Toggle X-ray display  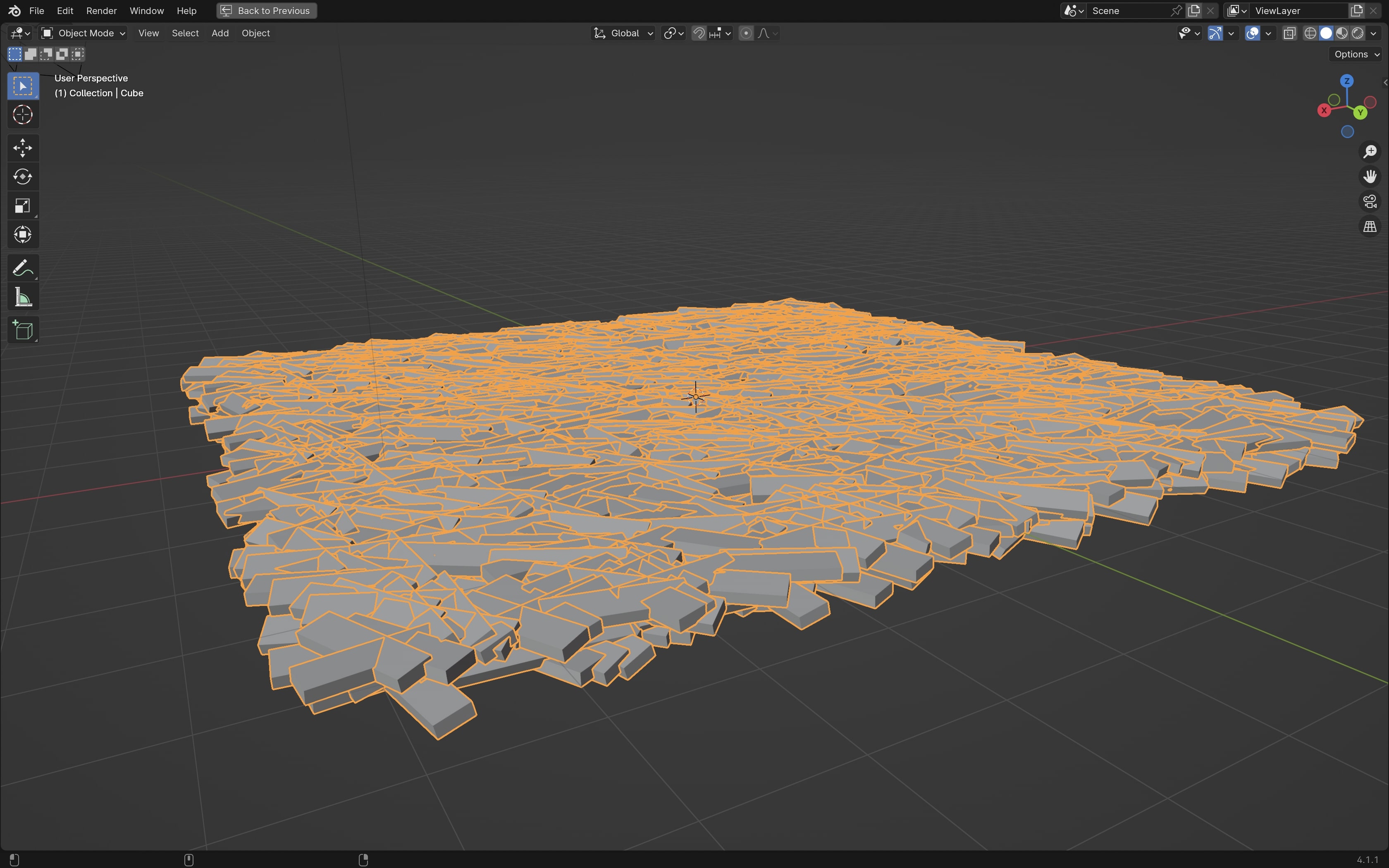click(1289, 33)
